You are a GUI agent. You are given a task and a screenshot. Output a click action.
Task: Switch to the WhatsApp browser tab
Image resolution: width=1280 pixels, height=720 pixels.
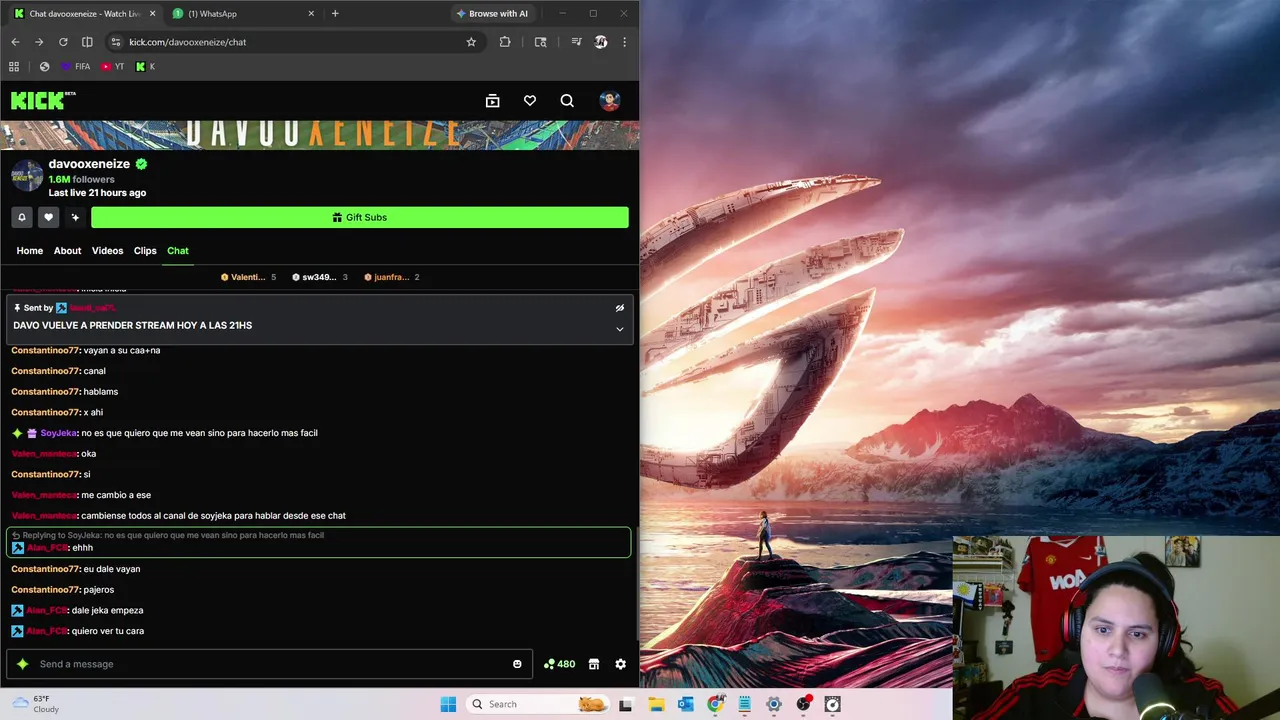coord(243,14)
